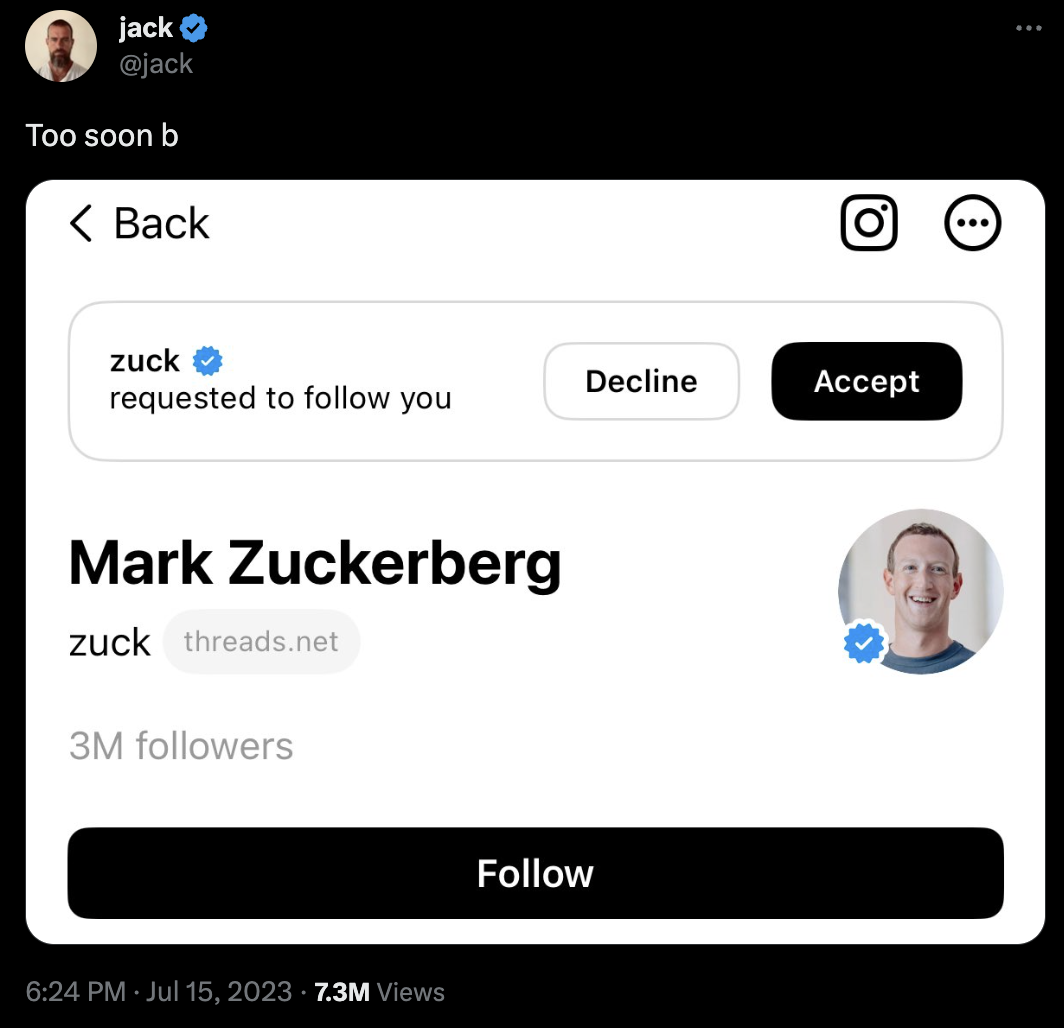Open jack's profile avatar
The height and width of the screenshot is (1028, 1064).
tap(60, 46)
